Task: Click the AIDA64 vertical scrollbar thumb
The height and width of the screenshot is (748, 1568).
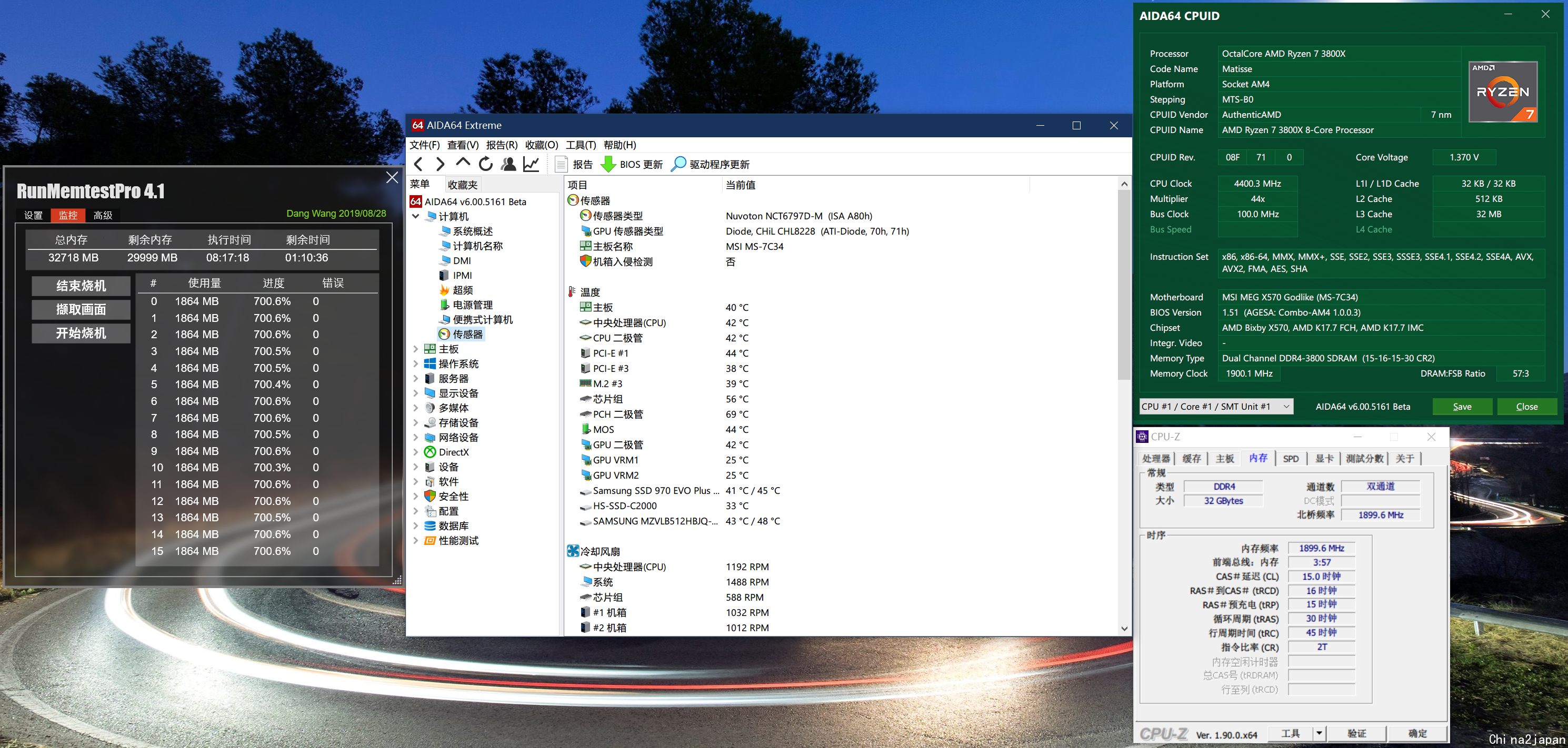Action: (x=1124, y=286)
